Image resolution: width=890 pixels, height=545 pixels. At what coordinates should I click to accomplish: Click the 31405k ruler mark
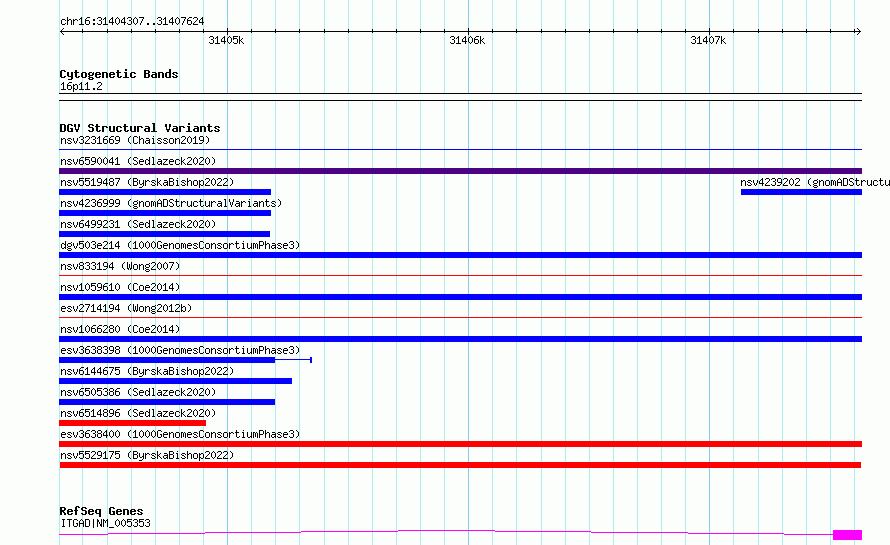(x=226, y=40)
